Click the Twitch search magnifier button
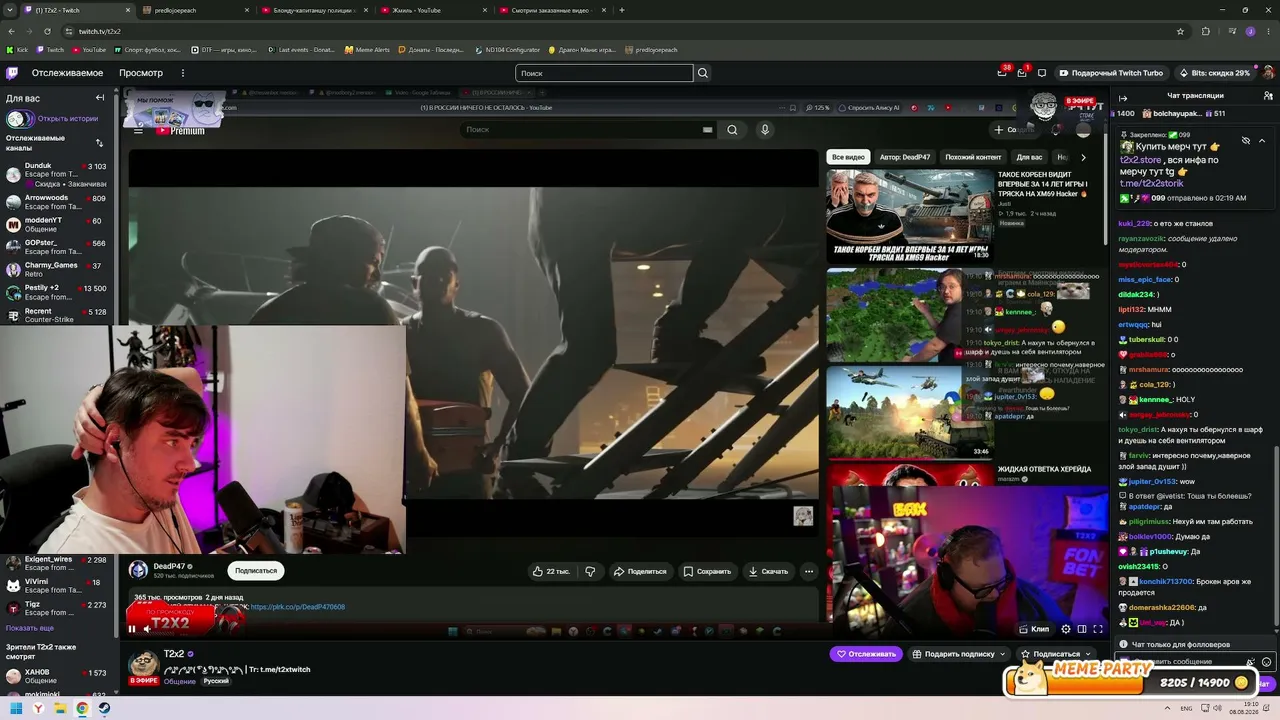This screenshot has width=1280, height=720. point(703,73)
